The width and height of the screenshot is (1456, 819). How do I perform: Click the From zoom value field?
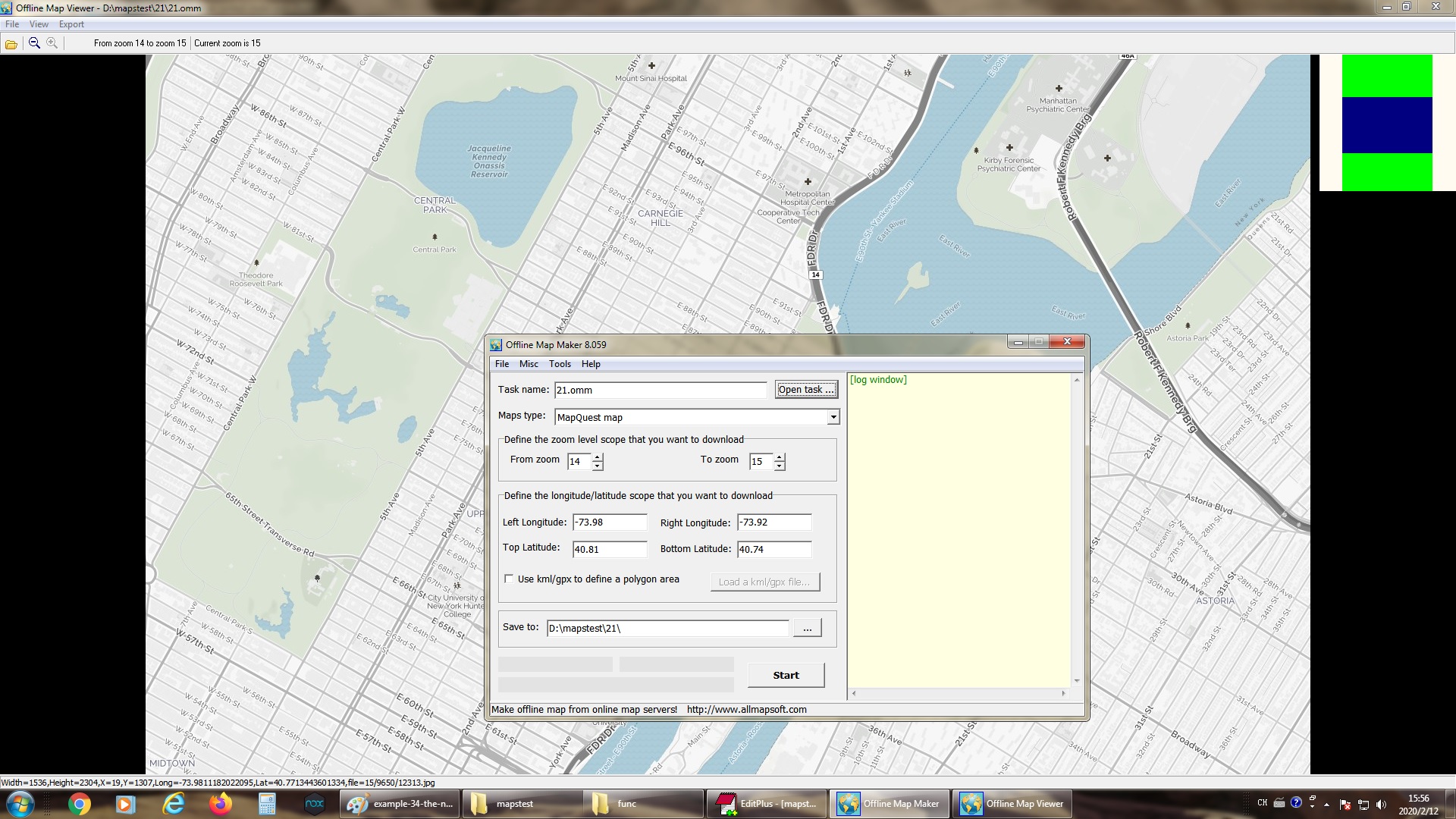[579, 461]
